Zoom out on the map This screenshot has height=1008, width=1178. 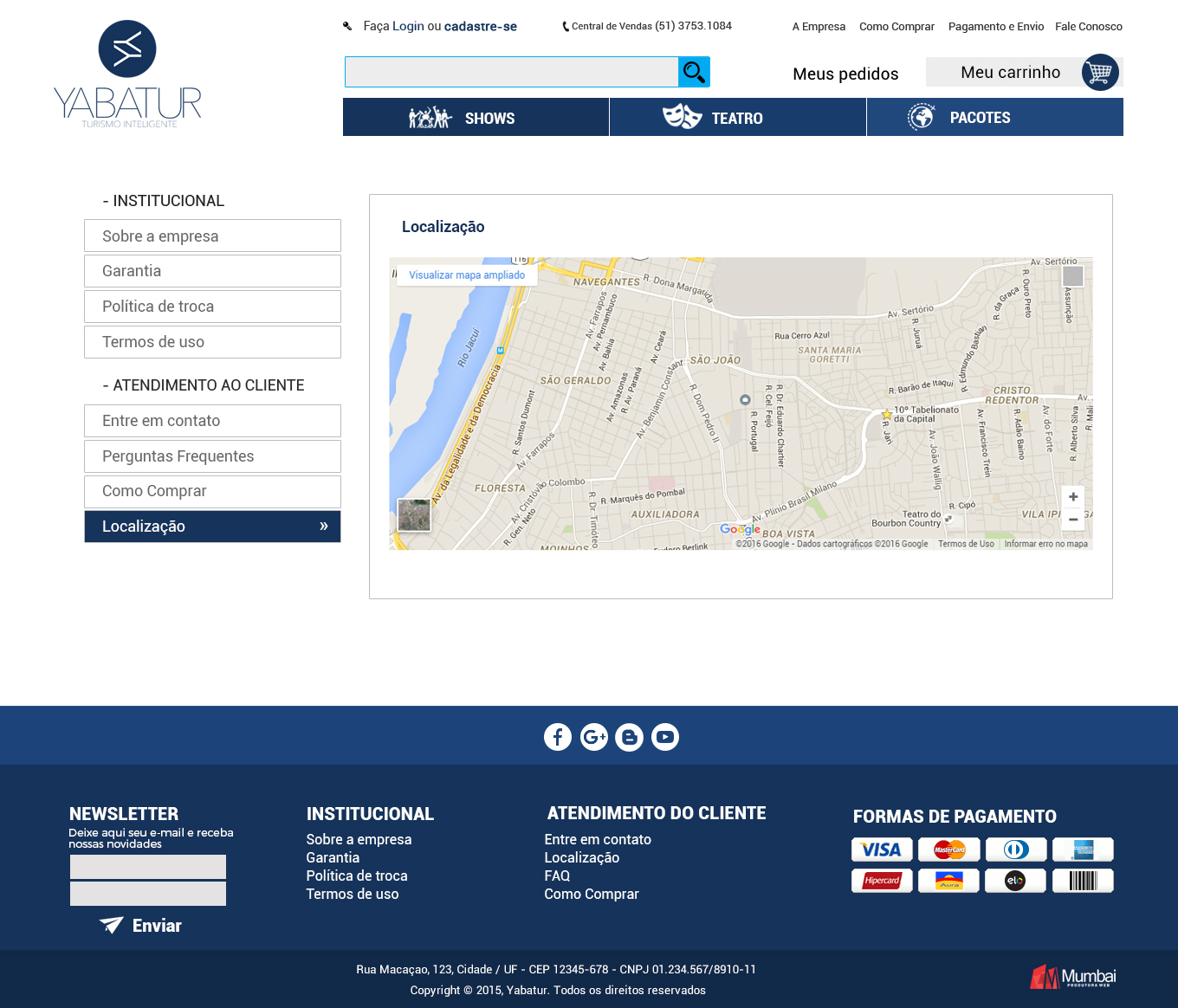1073,520
